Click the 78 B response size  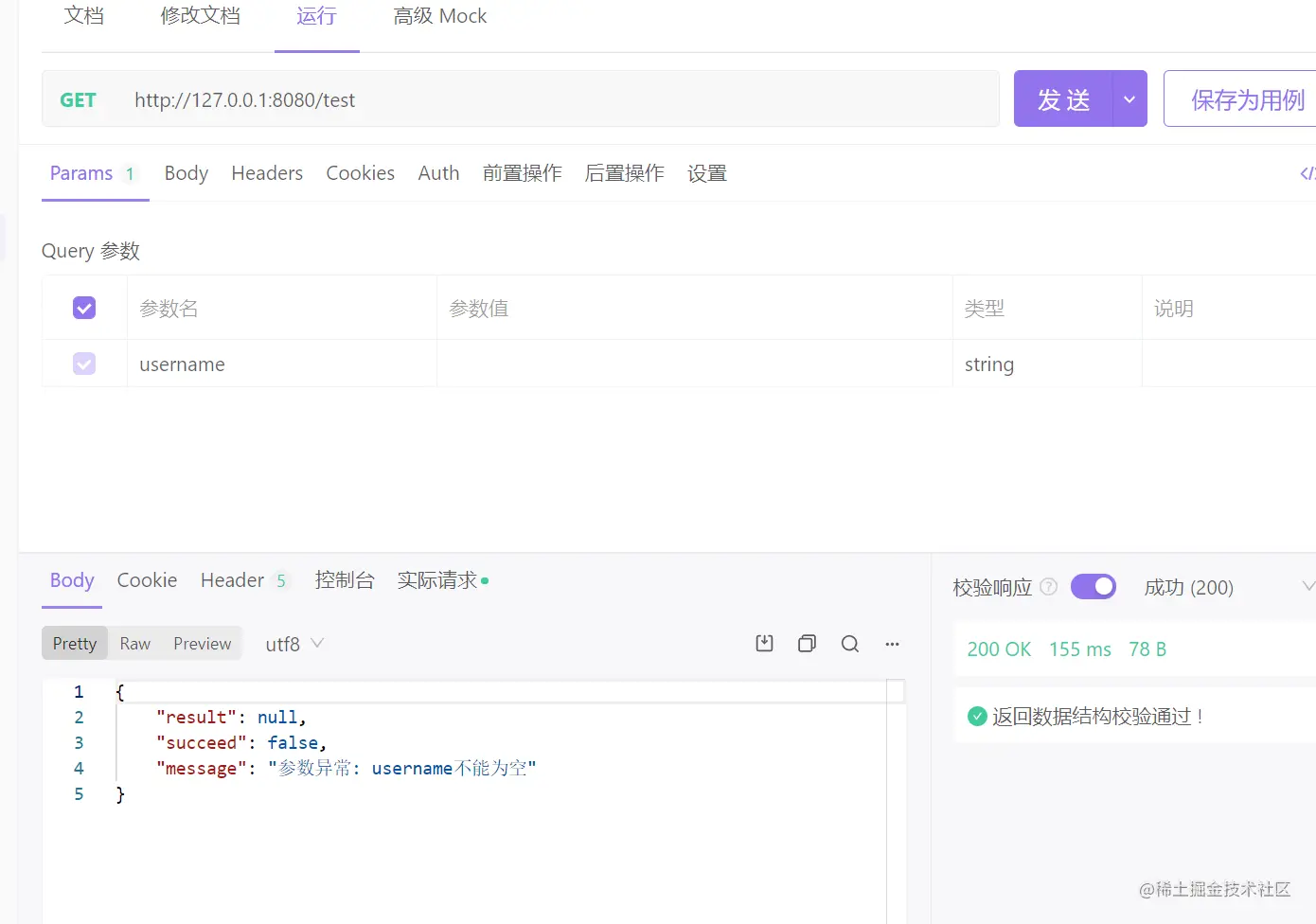click(x=1147, y=649)
